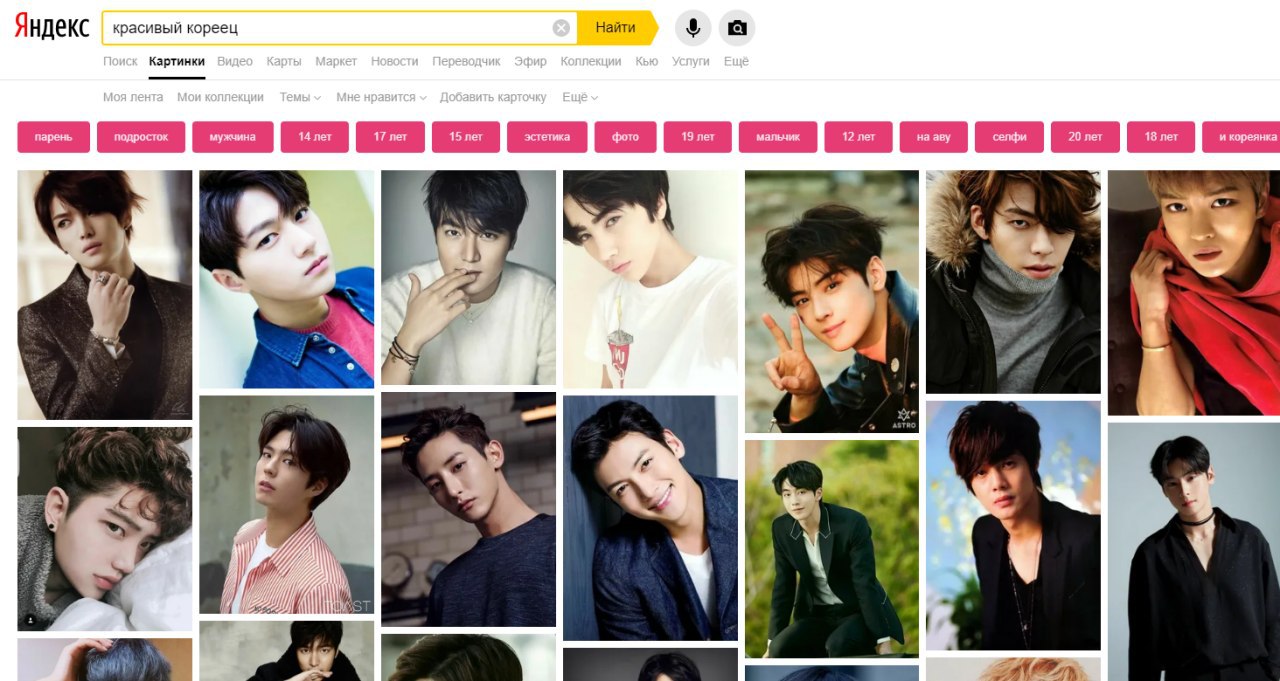
Task: Go to the Маркет tab
Action: (x=336, y=61)
